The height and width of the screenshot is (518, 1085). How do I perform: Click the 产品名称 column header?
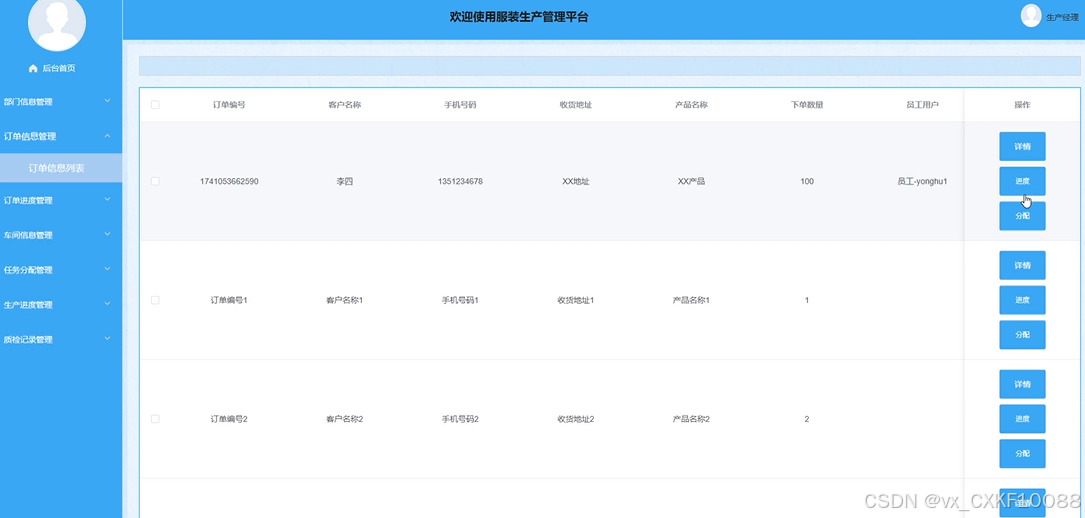(x=691, y=105)
